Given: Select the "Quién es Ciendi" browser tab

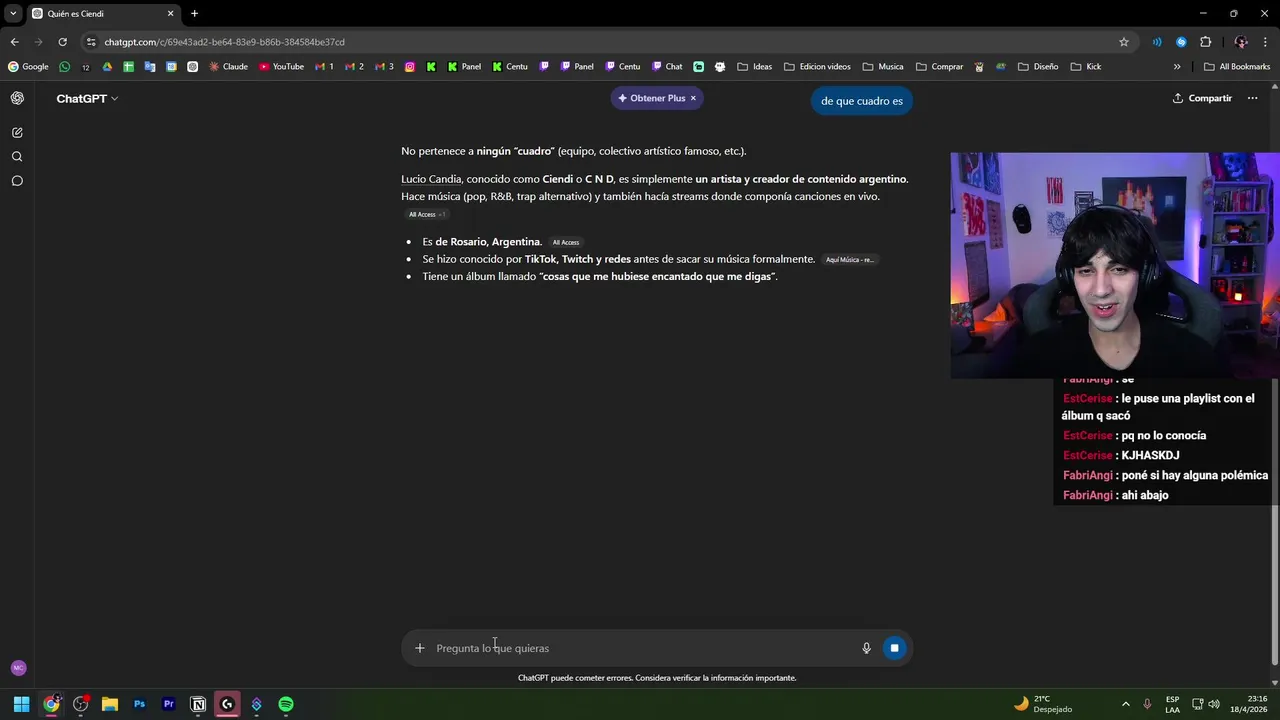Looking at the screenshot, I should tap(100, 14).
